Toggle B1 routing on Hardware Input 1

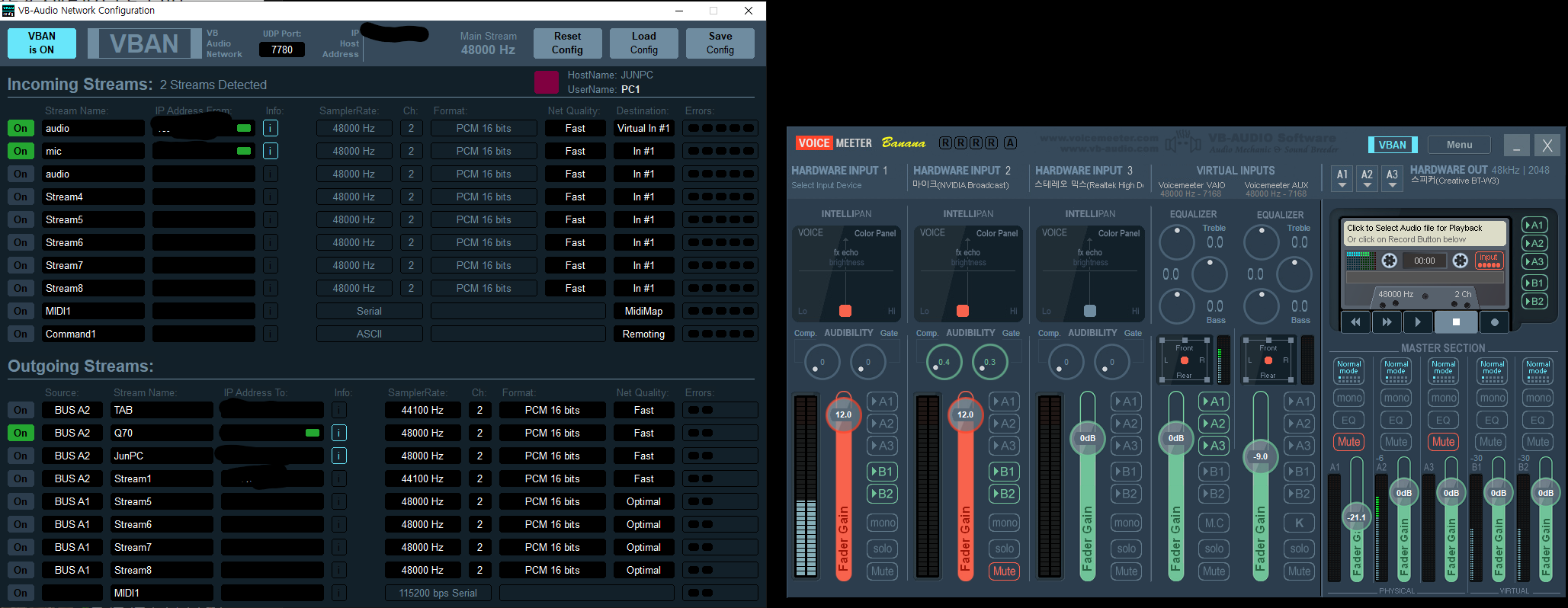(x=883, y=472)
